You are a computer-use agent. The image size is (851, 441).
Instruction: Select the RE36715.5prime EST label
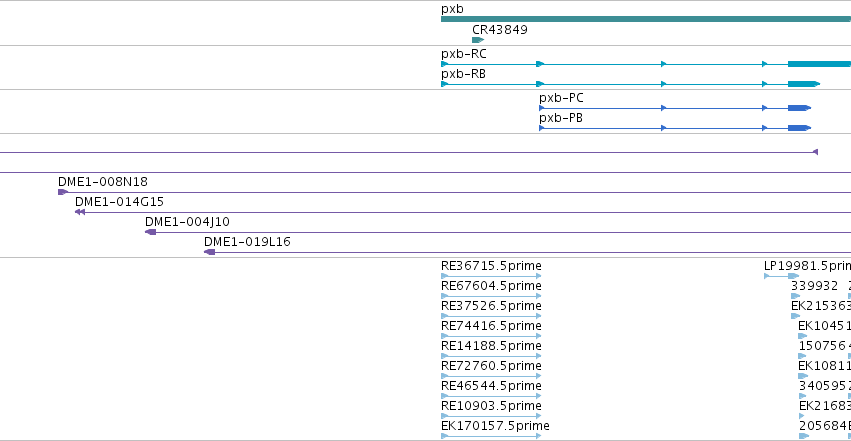[x=491, y=266]
